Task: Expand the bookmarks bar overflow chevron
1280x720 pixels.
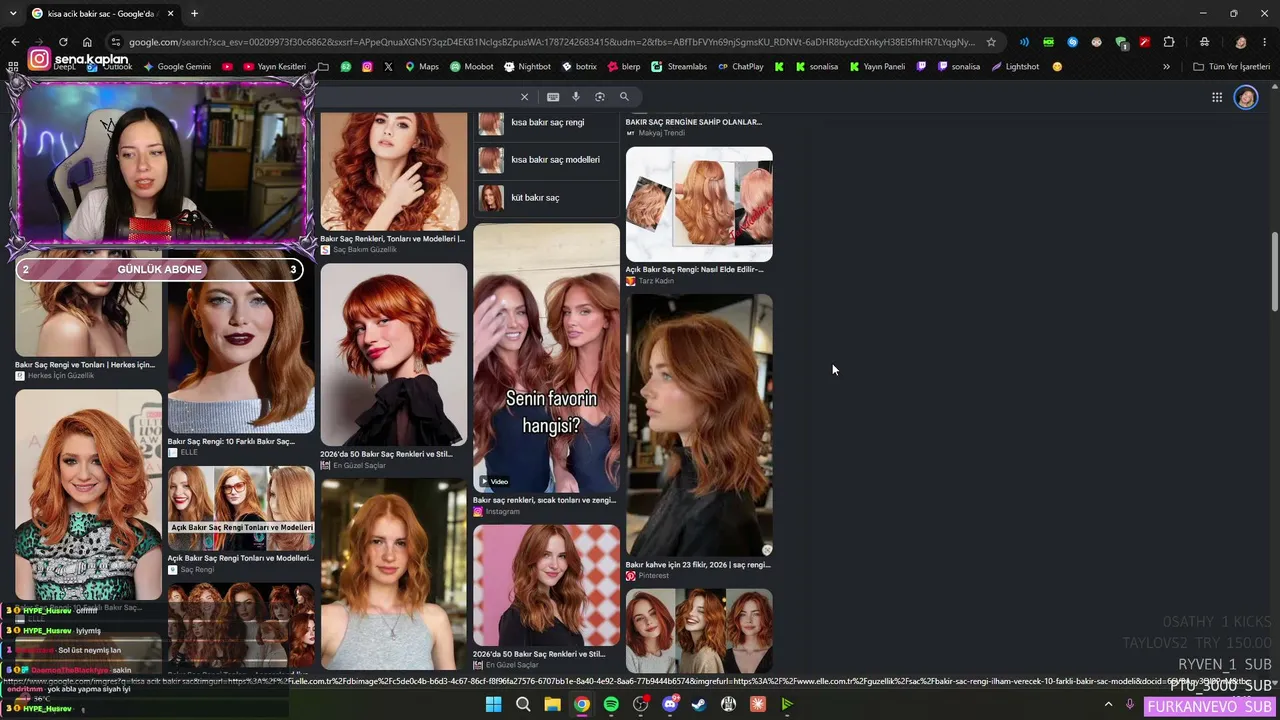Action: tap(1166, 67)
